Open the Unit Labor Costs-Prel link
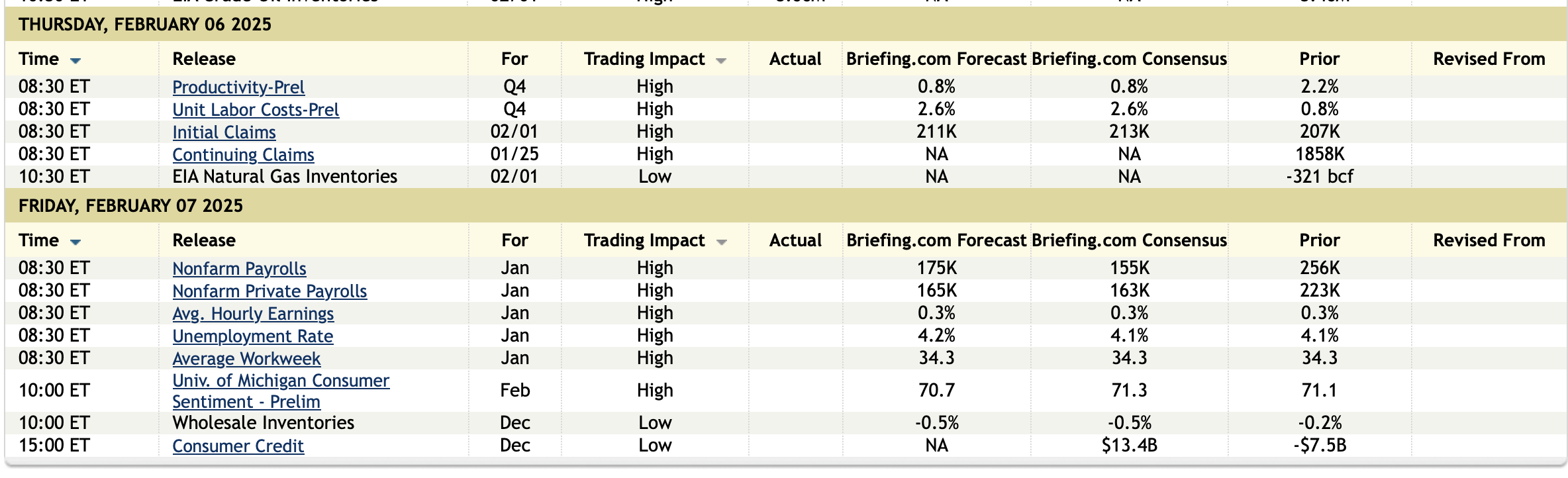The height and width of the screenshot is (478, 1568). 255,110
